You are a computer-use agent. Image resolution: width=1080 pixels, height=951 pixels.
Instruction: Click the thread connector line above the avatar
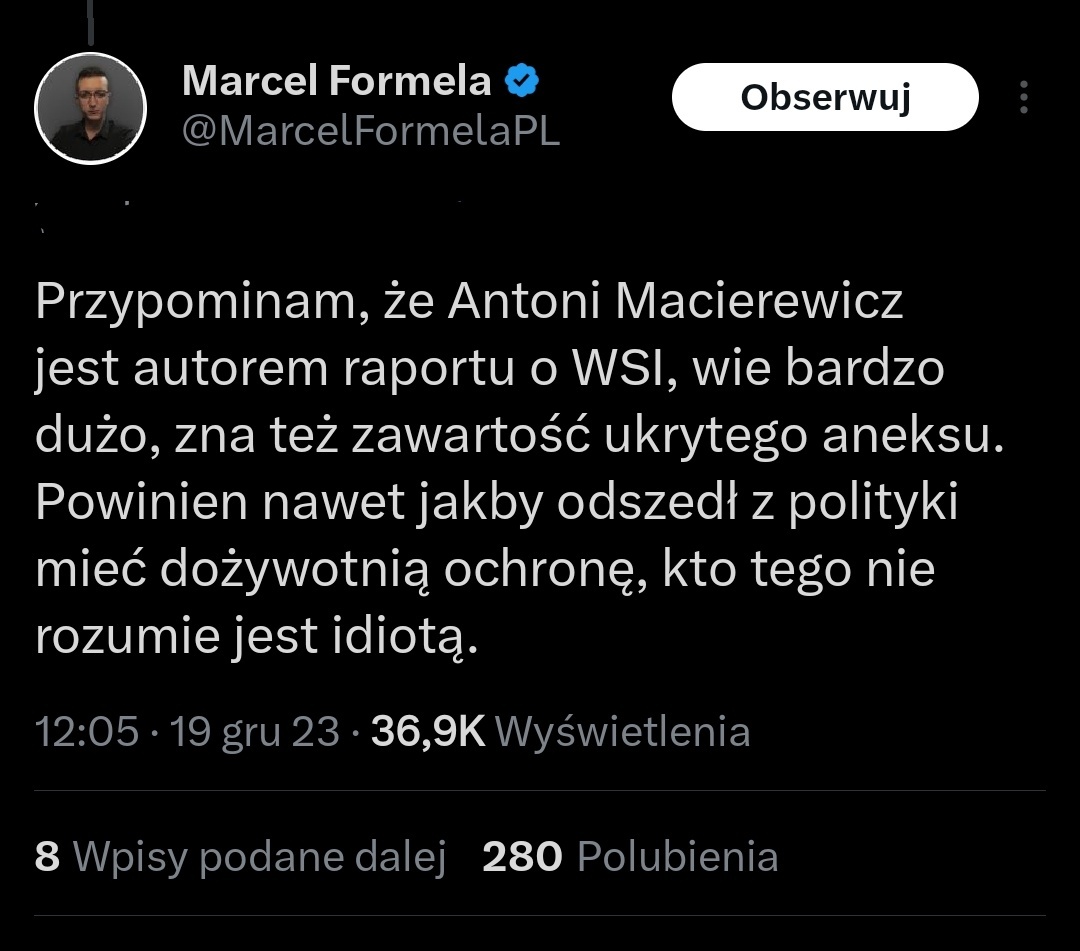tap(90, 22)
